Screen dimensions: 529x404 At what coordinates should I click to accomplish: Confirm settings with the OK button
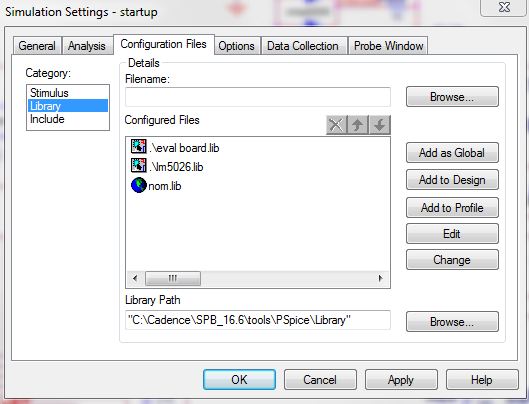point(239,379)
